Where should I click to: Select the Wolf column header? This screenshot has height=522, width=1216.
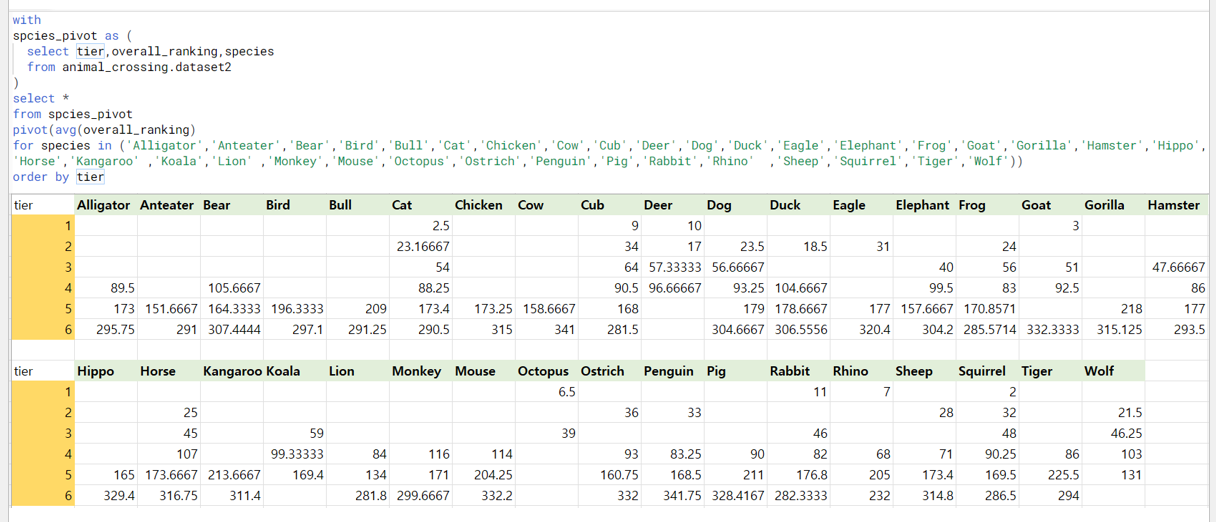coord(1099,371)
